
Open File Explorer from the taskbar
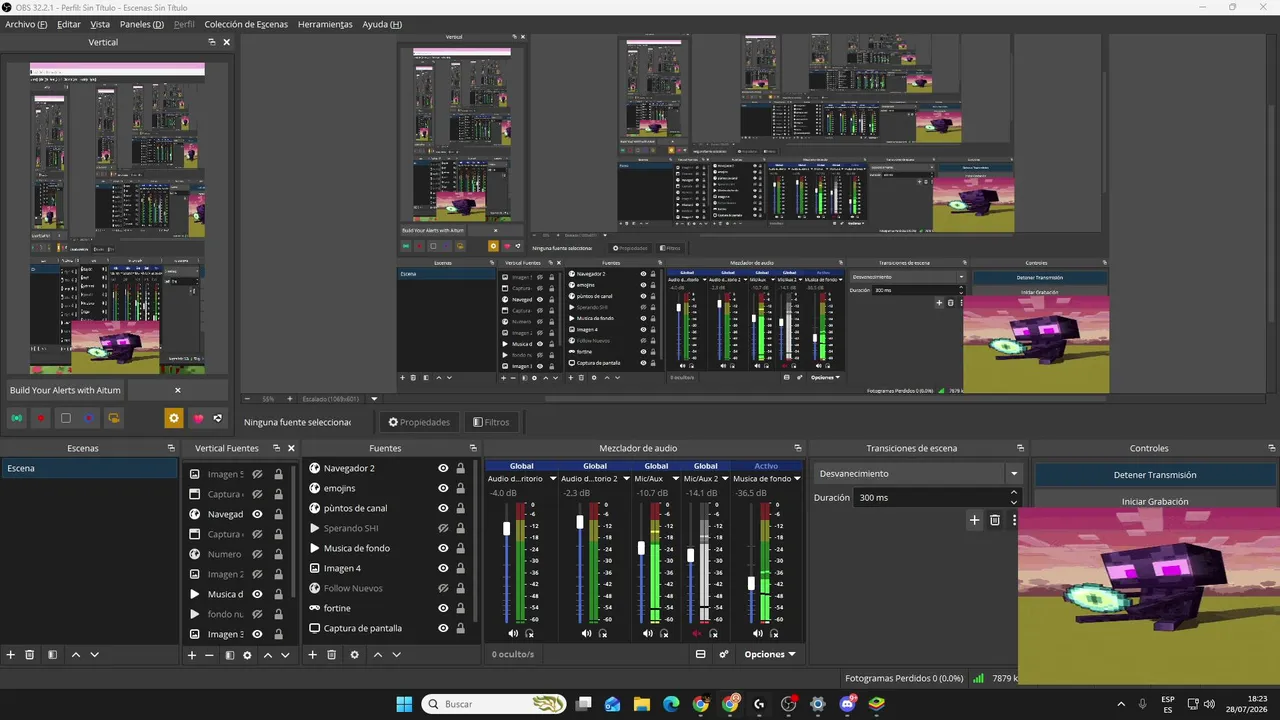(642, 704)
